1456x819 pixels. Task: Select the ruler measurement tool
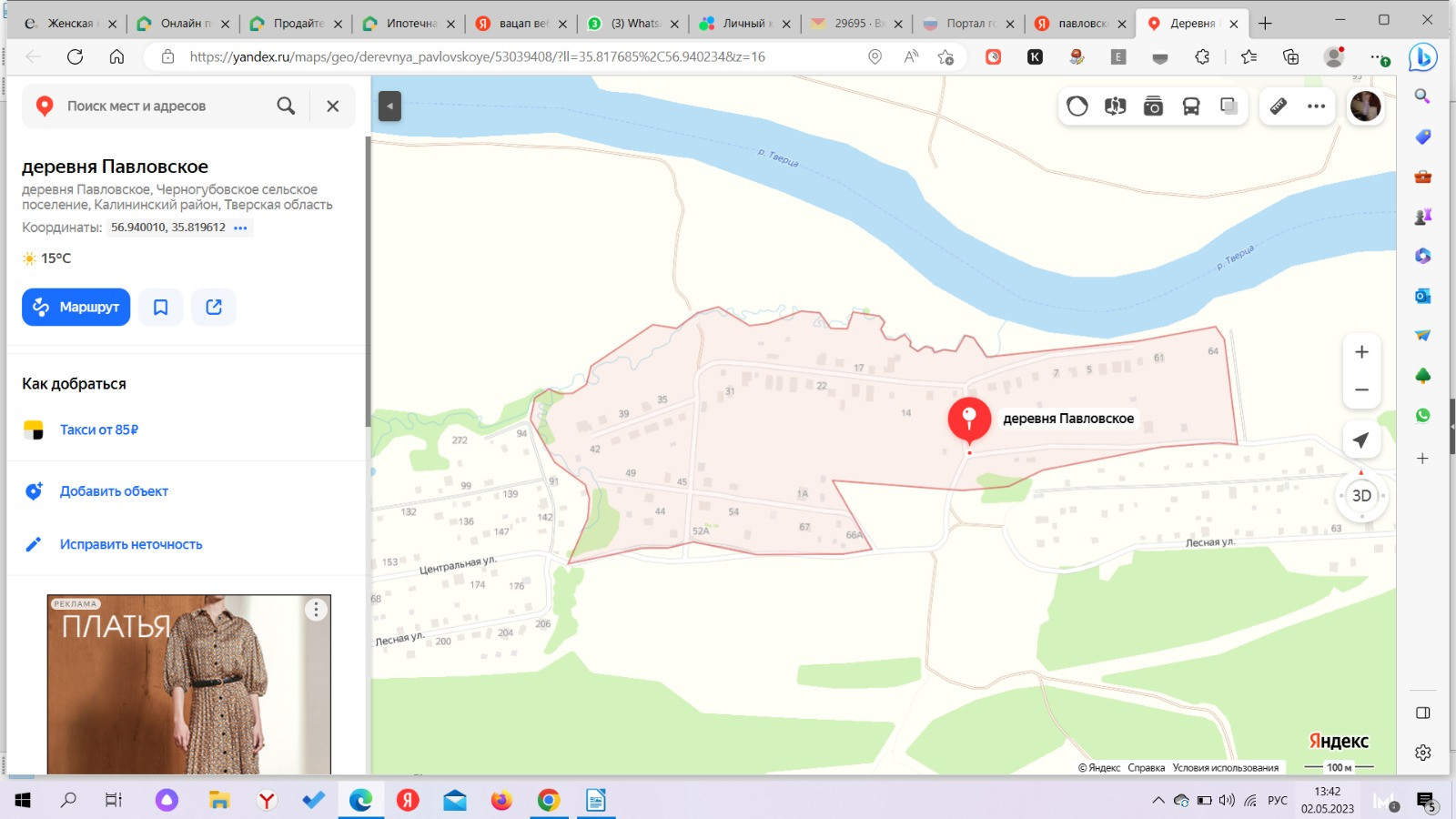pos(1279,106)
